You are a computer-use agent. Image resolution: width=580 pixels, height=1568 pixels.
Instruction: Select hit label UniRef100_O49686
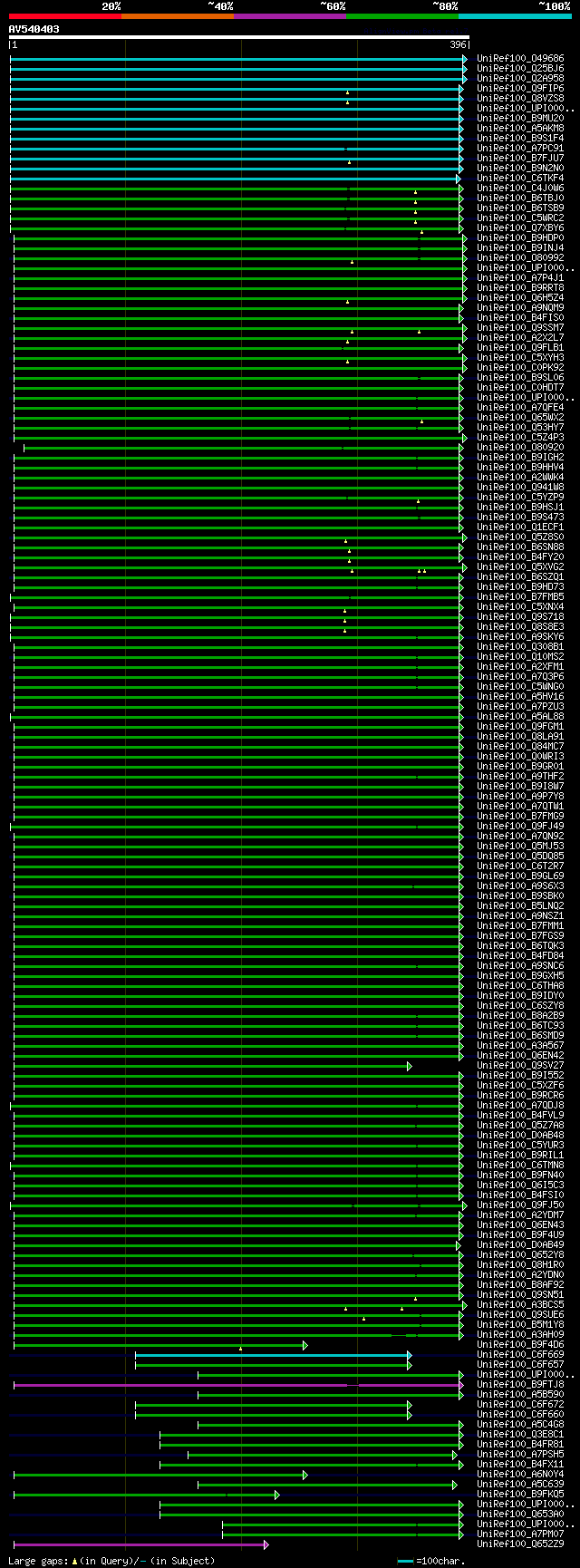point(520,59)
